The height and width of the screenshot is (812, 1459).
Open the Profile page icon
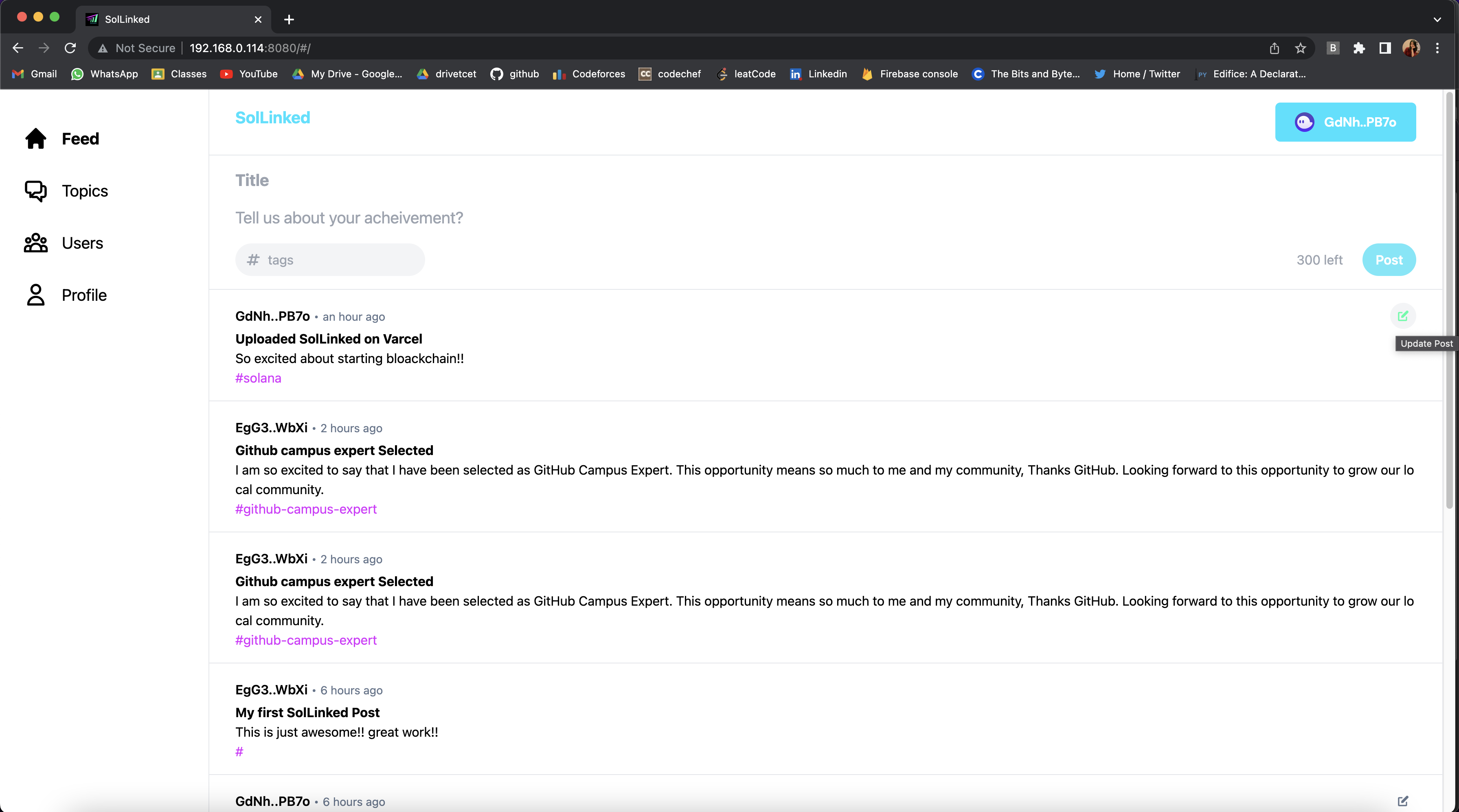click(36, 295)
